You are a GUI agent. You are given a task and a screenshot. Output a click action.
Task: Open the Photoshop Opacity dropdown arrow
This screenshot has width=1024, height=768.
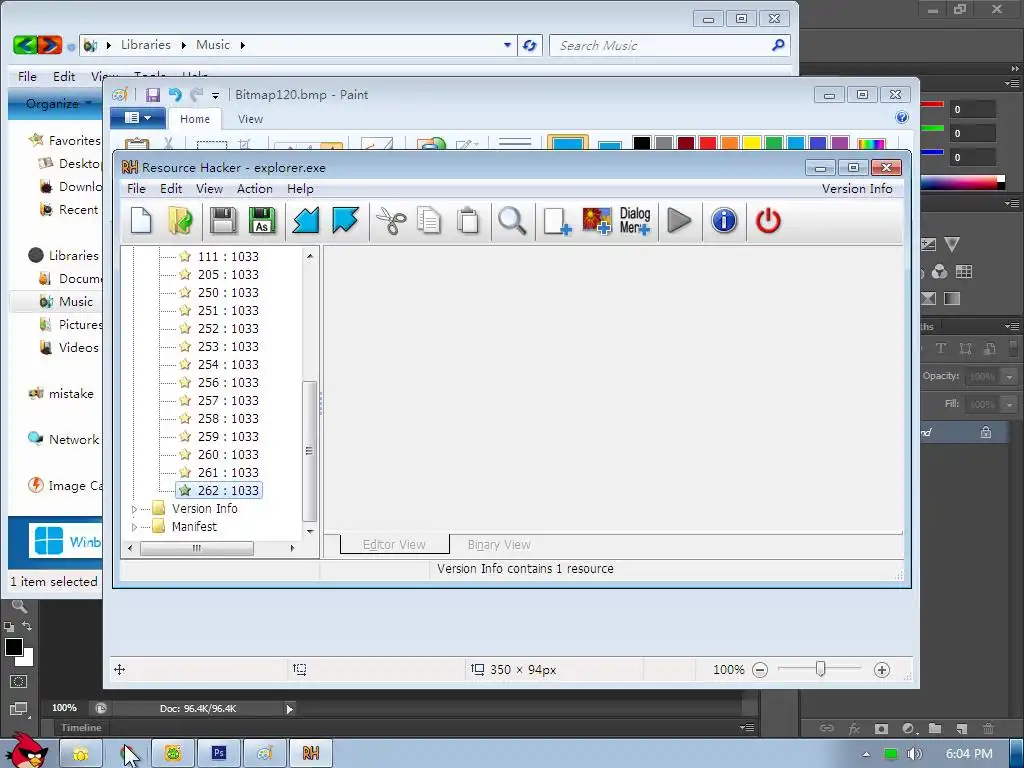pyautogui.click(x=1010, y=377)
